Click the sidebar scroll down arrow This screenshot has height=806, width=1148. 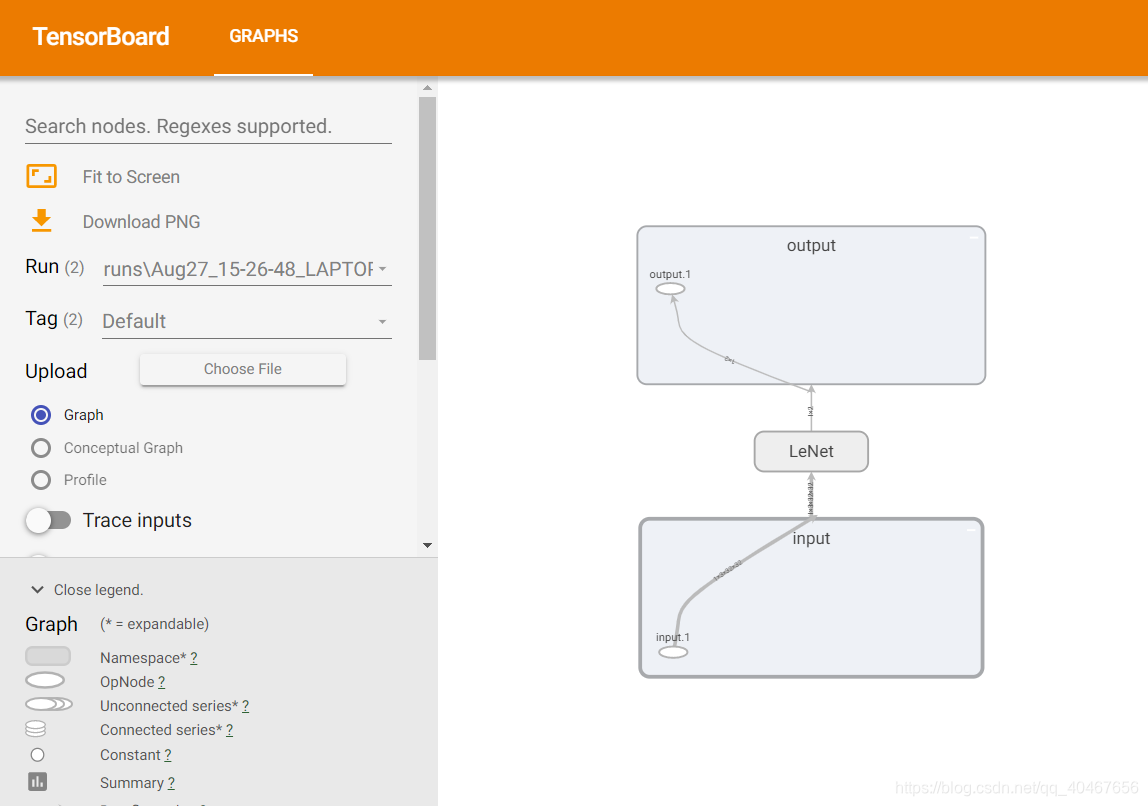(428, 545)
